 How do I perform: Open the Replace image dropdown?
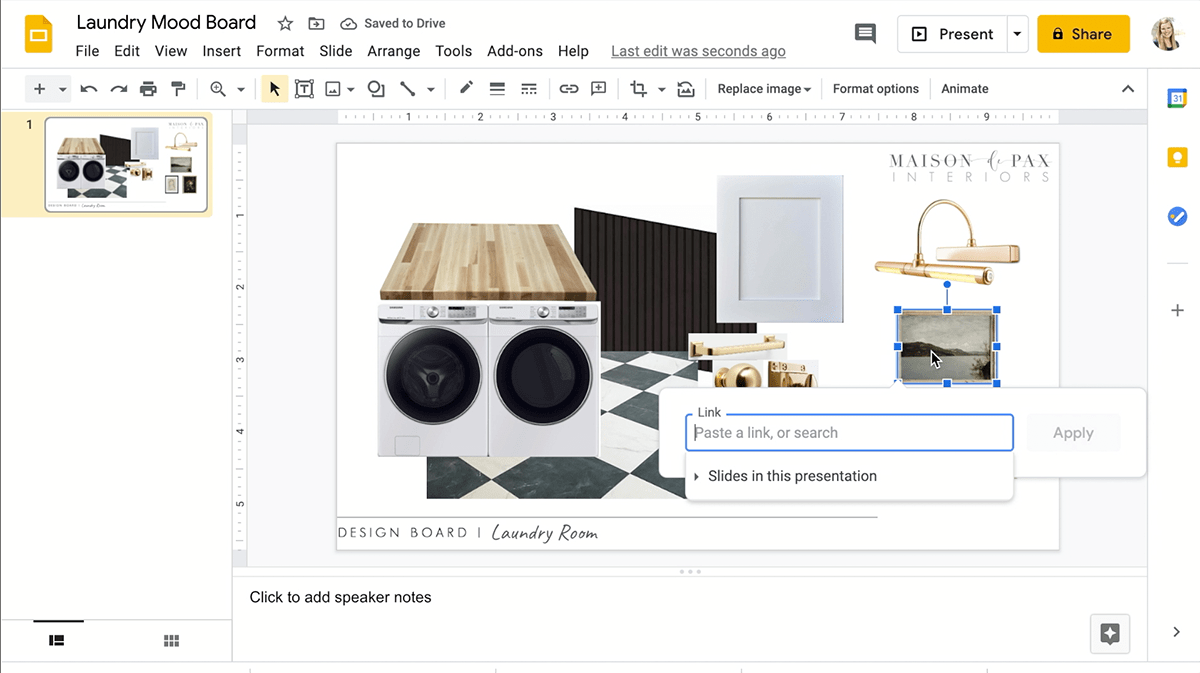(764, 89)
